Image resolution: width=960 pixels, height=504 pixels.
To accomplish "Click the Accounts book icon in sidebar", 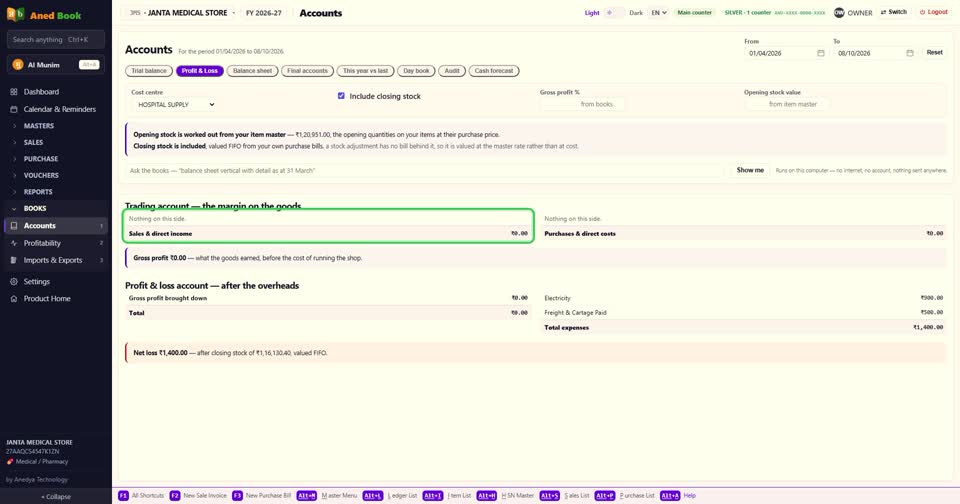I will [13, 225].
